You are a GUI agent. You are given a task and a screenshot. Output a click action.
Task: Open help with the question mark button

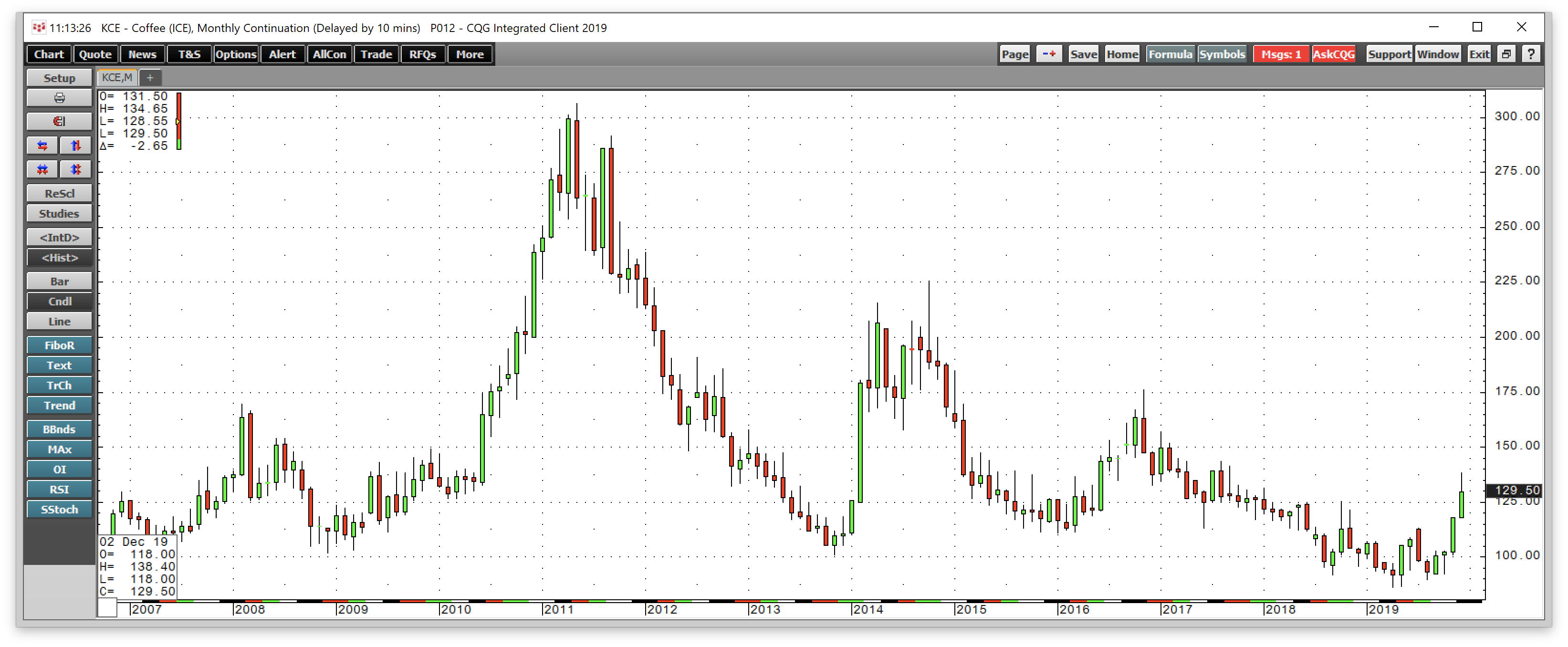[1531, 54]
